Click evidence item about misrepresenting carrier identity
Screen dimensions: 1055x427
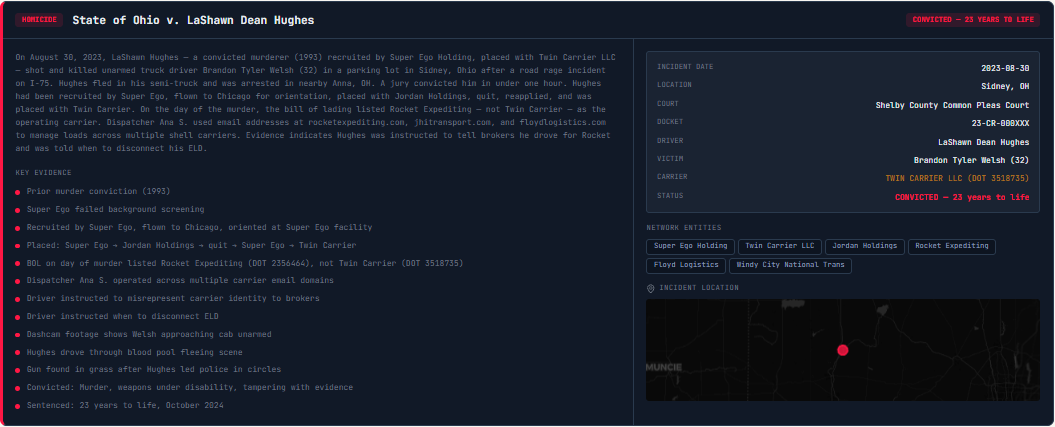point(173,299)
